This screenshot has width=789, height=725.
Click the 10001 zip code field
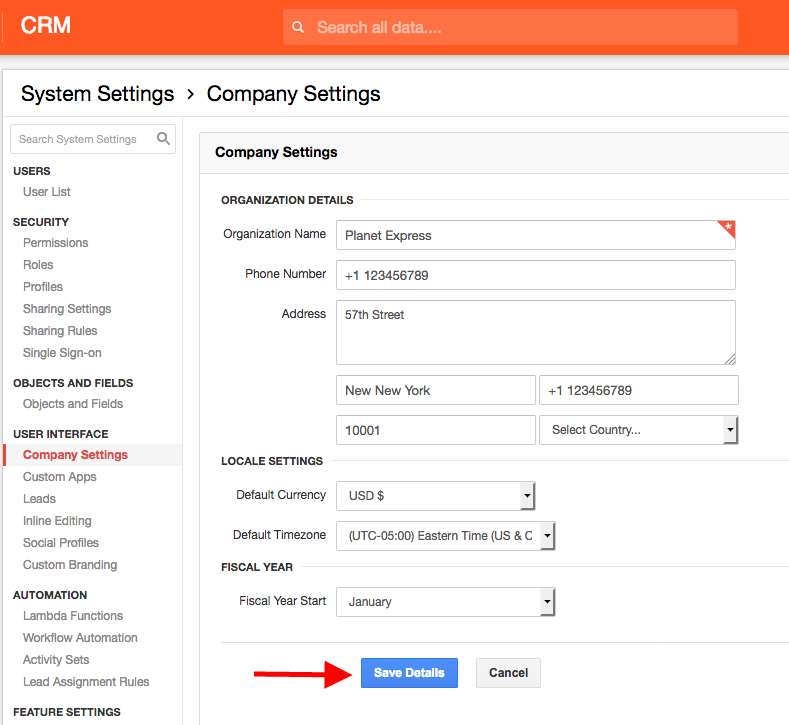click(x=436, y=430)
